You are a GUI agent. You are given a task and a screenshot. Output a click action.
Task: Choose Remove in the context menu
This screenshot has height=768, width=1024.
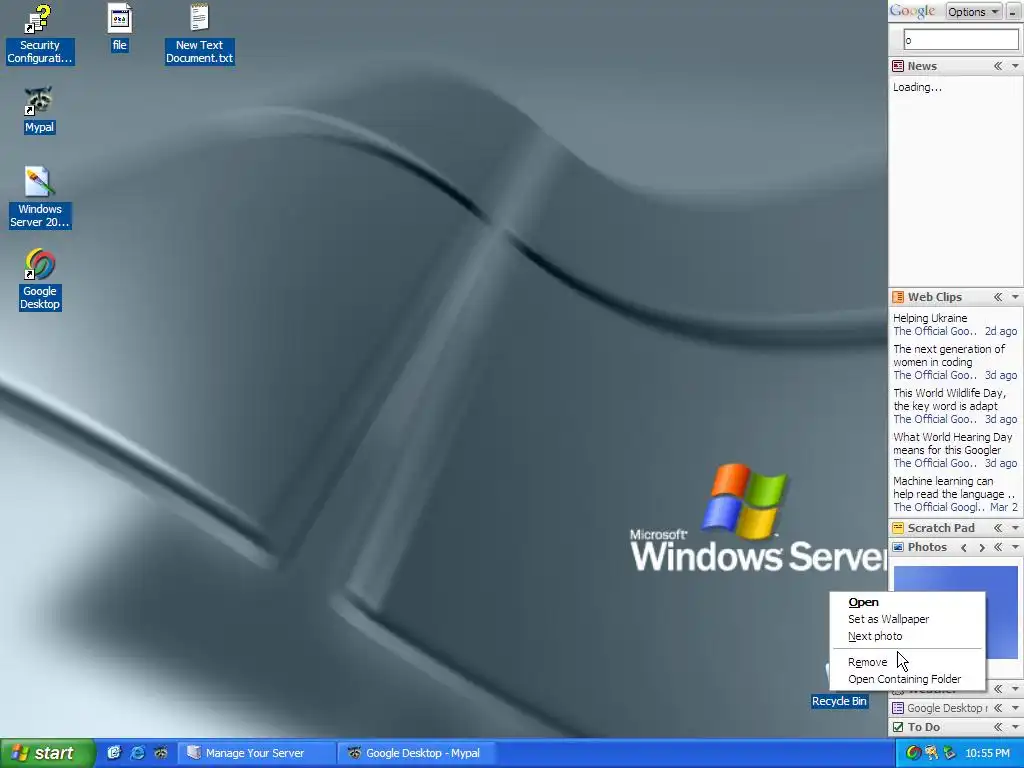pyautogui.click(x=907, y=662)
